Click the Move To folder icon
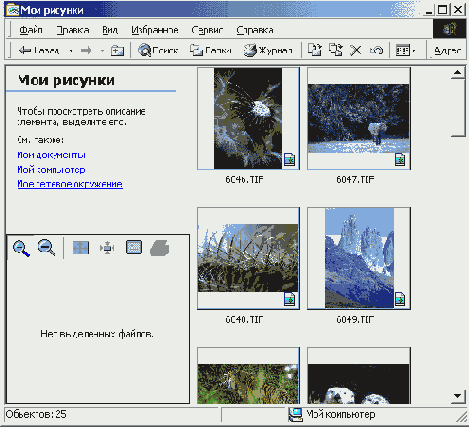The height and width of the screenshot is (427, 469). point(314,50)
